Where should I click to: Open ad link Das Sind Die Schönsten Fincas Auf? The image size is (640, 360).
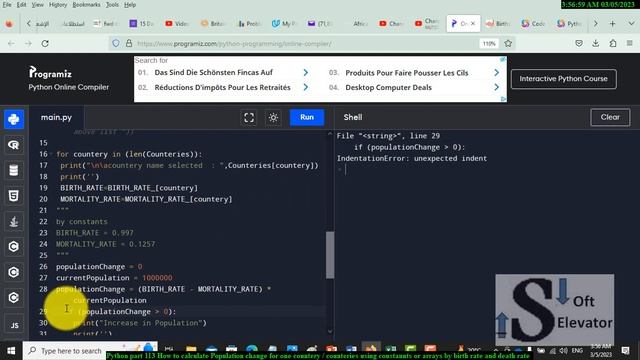tap(213, 72)
